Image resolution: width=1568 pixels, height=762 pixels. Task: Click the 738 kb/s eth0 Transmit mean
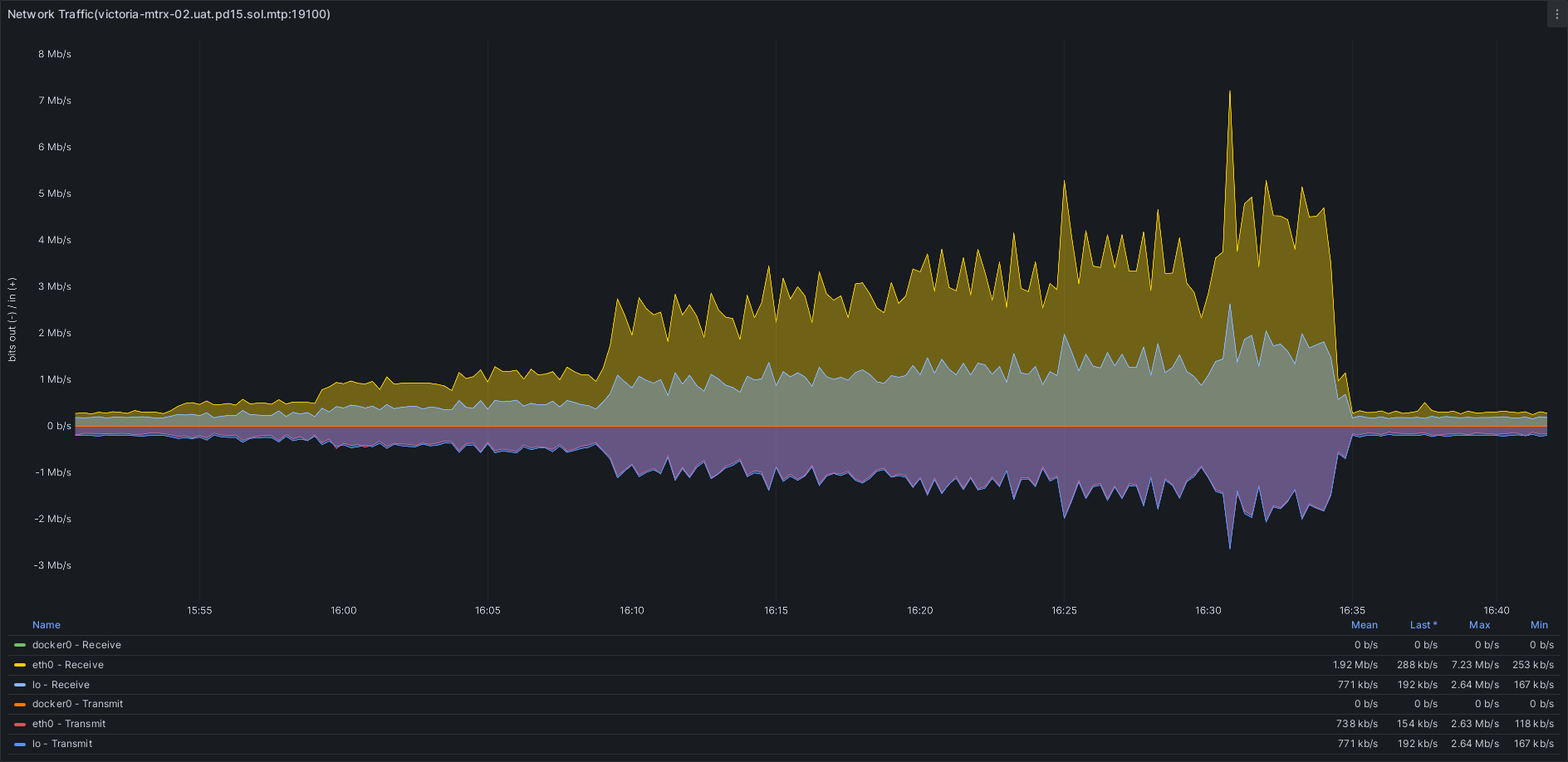pyautogui.click(x=1357, y=724)
